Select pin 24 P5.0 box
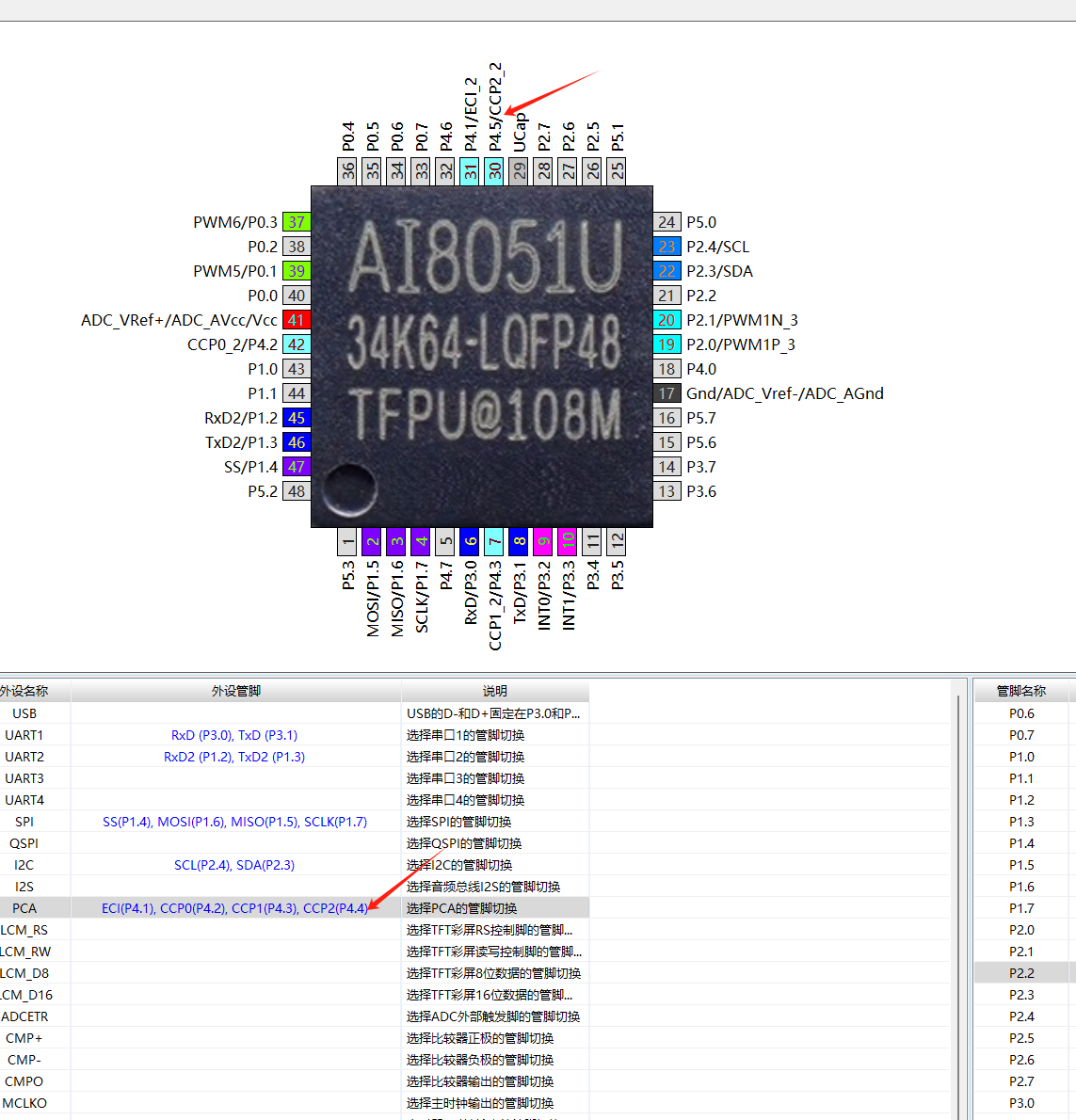 coord(666,222)
